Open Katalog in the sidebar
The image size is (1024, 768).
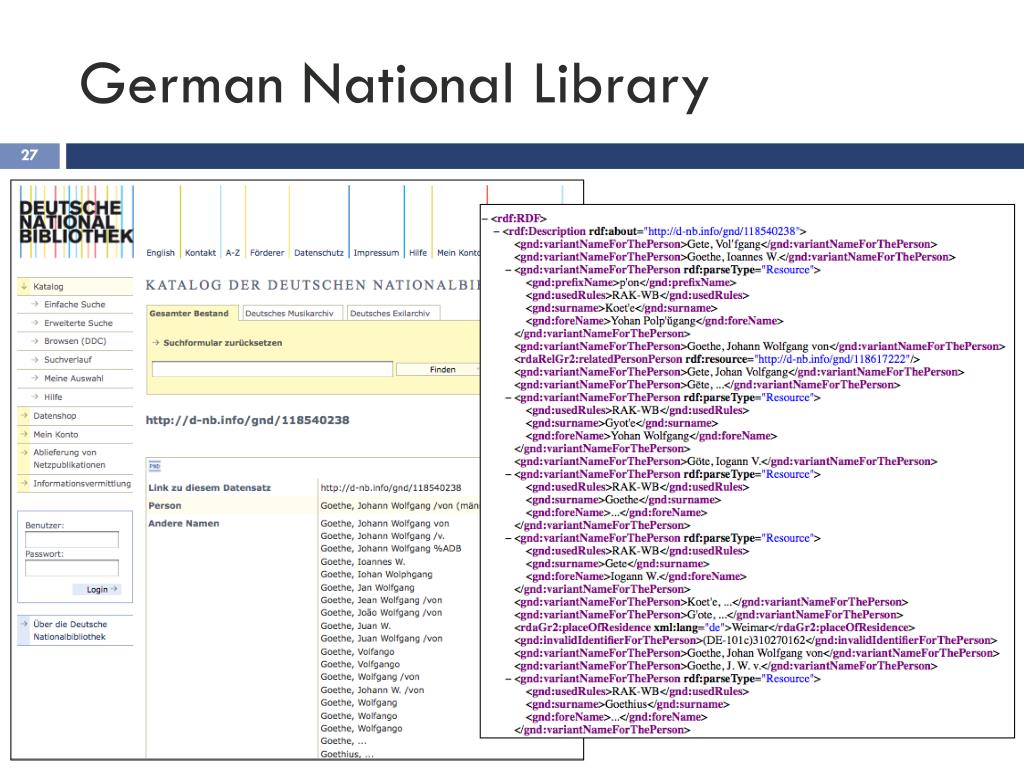[x=48, y=287]
